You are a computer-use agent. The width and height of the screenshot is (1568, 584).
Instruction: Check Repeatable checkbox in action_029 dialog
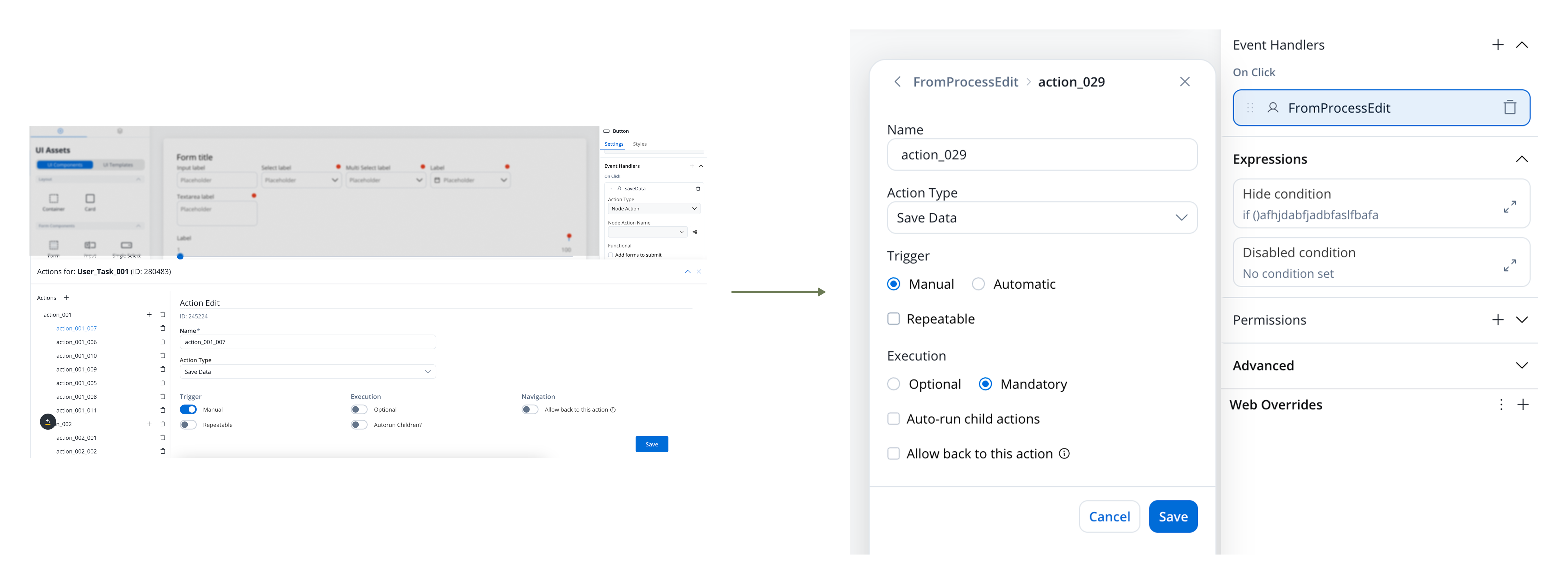(x=894, y=319)
